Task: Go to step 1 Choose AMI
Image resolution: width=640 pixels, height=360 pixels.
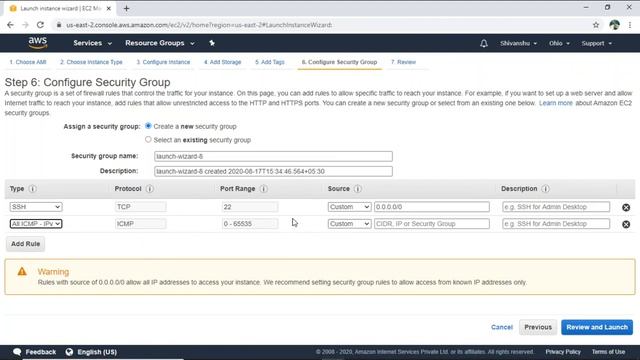Action: 28,62
